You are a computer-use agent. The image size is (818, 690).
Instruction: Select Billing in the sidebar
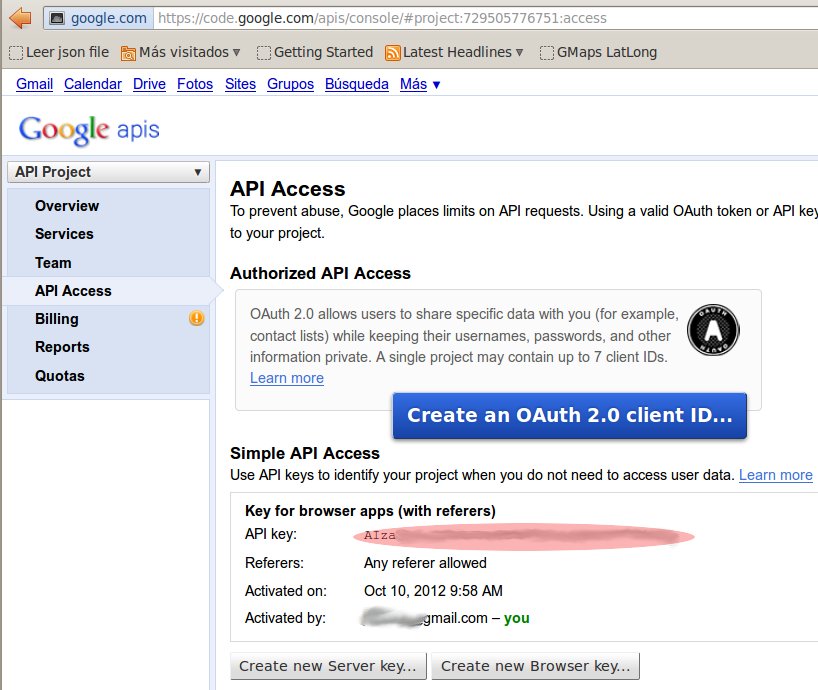[x=57, y=319]
